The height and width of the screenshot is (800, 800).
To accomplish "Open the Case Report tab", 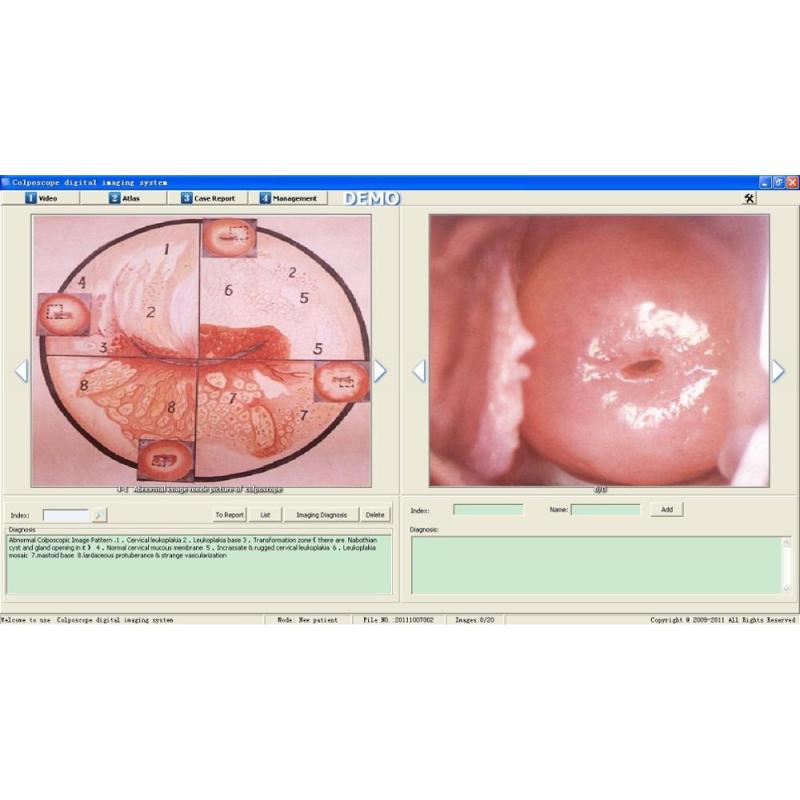I will pos(208,198).
